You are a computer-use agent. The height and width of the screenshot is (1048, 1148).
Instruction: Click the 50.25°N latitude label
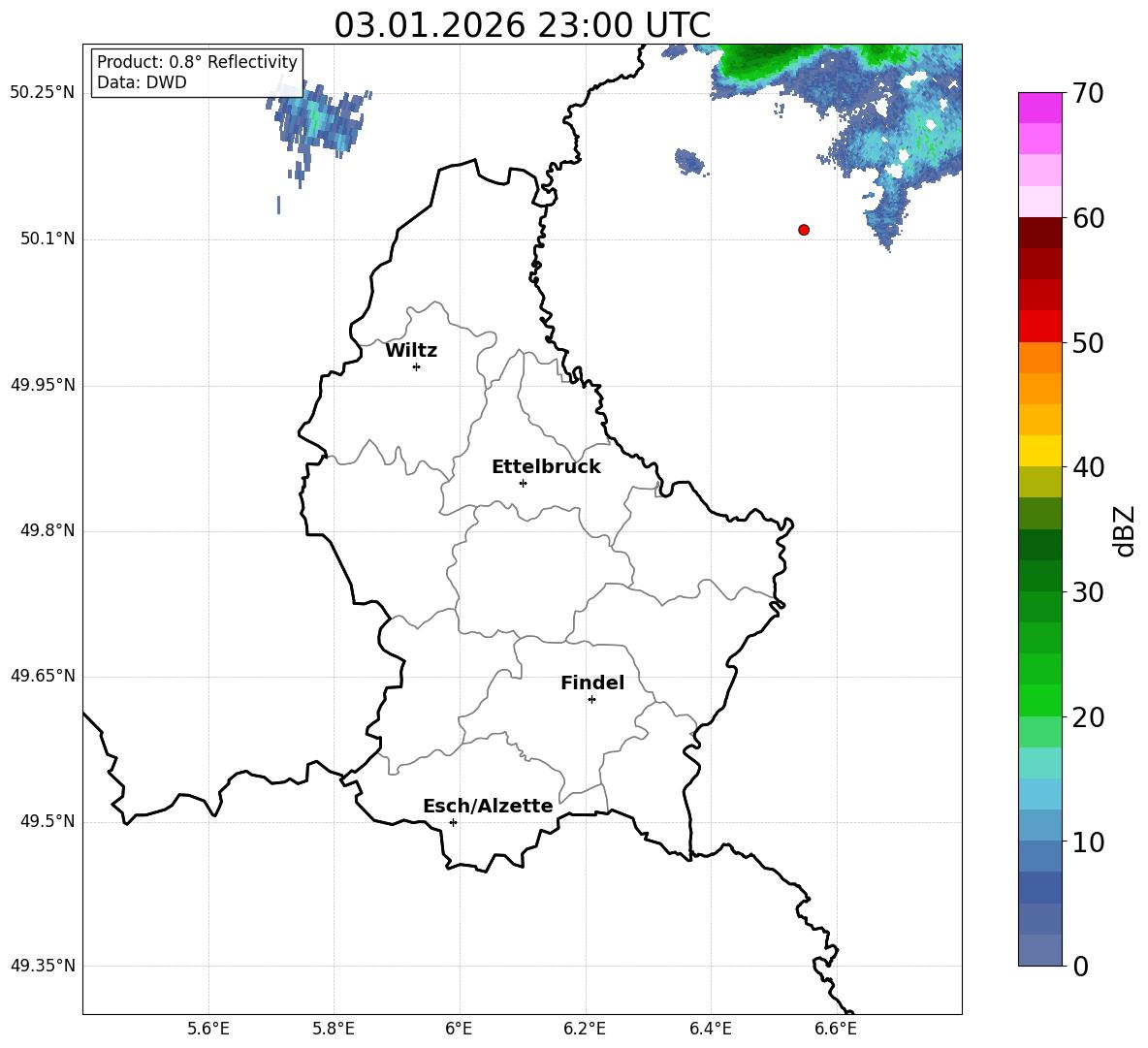pyautogui.click(x=43, y=93)
